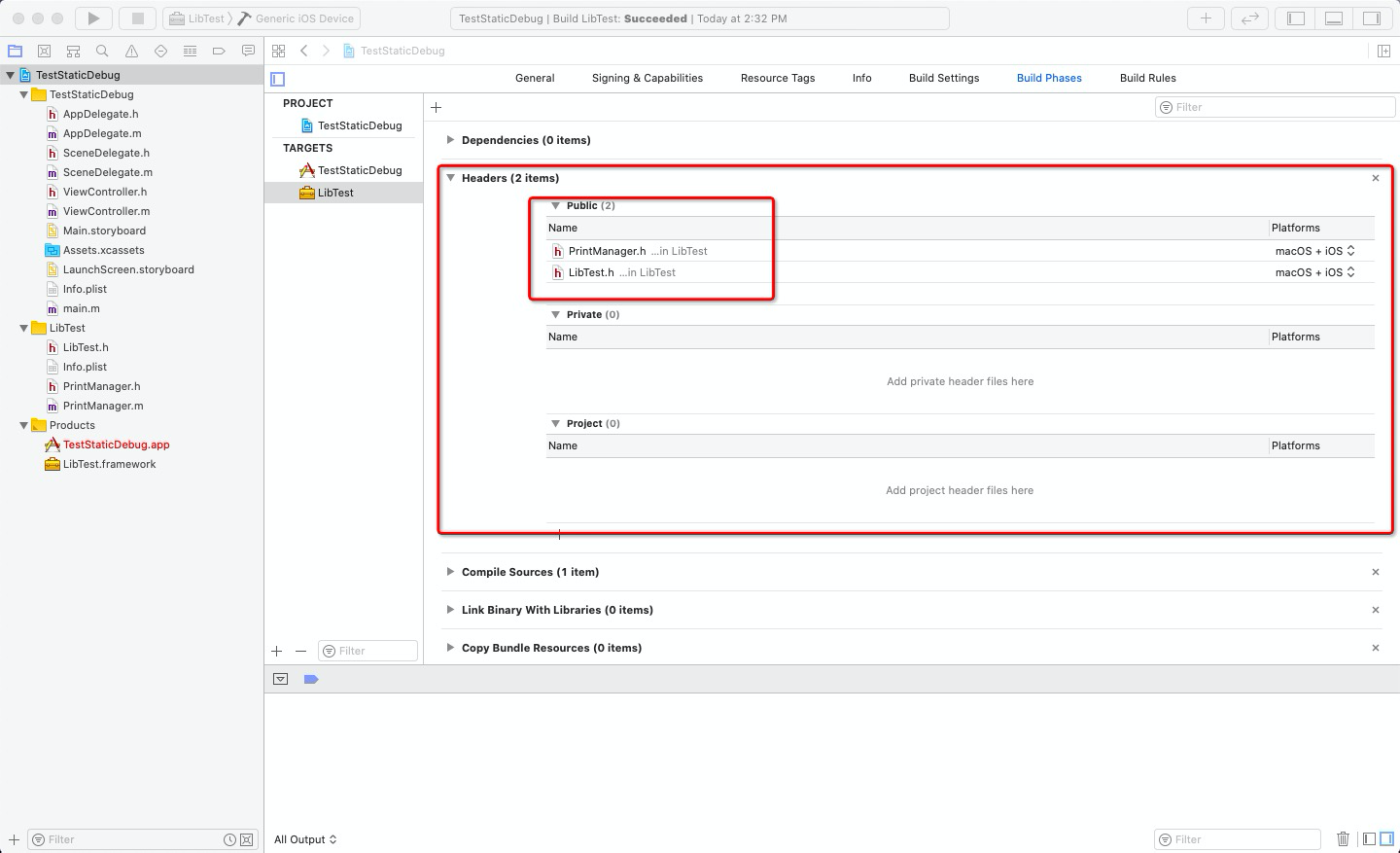Image resolution: width=1400 pixels, height=853 pixels.
Task: Open the related items grid menu
Action: (x=279, y=51)
